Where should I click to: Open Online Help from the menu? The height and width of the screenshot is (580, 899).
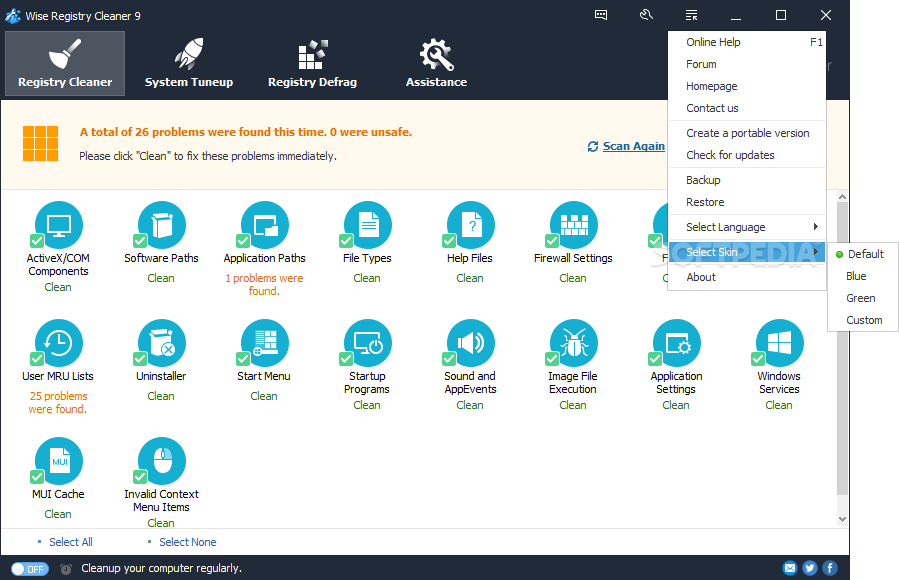(747, 42)
